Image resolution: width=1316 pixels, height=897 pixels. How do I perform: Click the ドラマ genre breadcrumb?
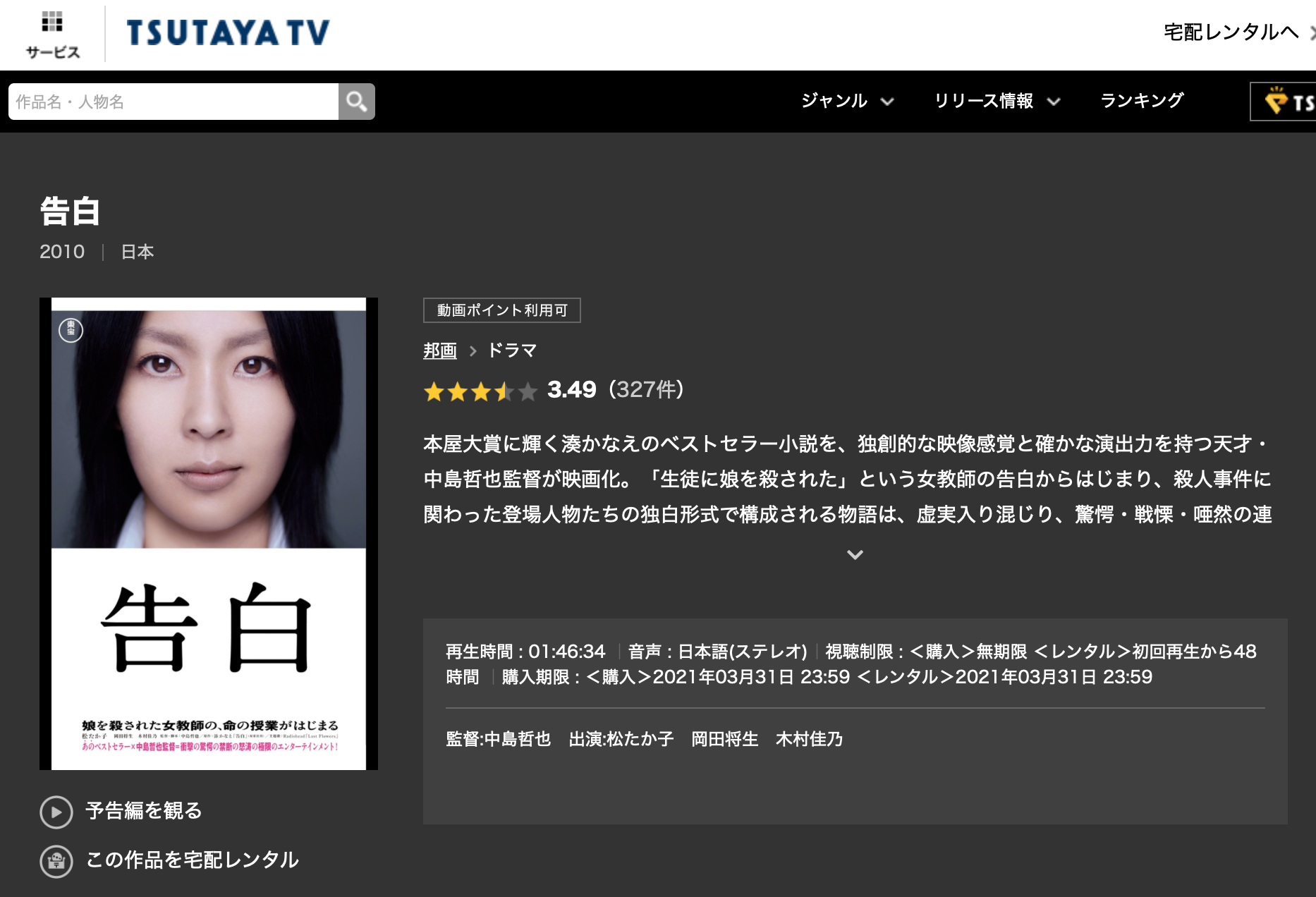(x=513, y=350)
